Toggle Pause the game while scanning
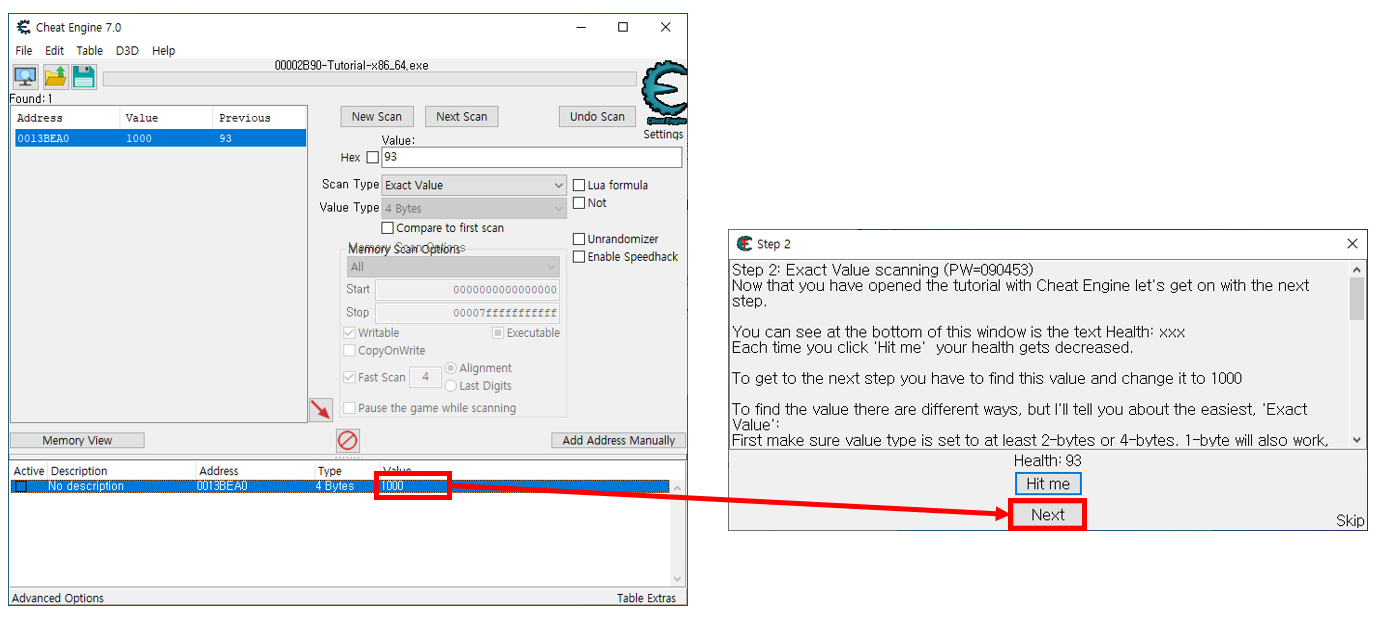Viewport: 1384px width, 626px height. (x=349, y=408)
